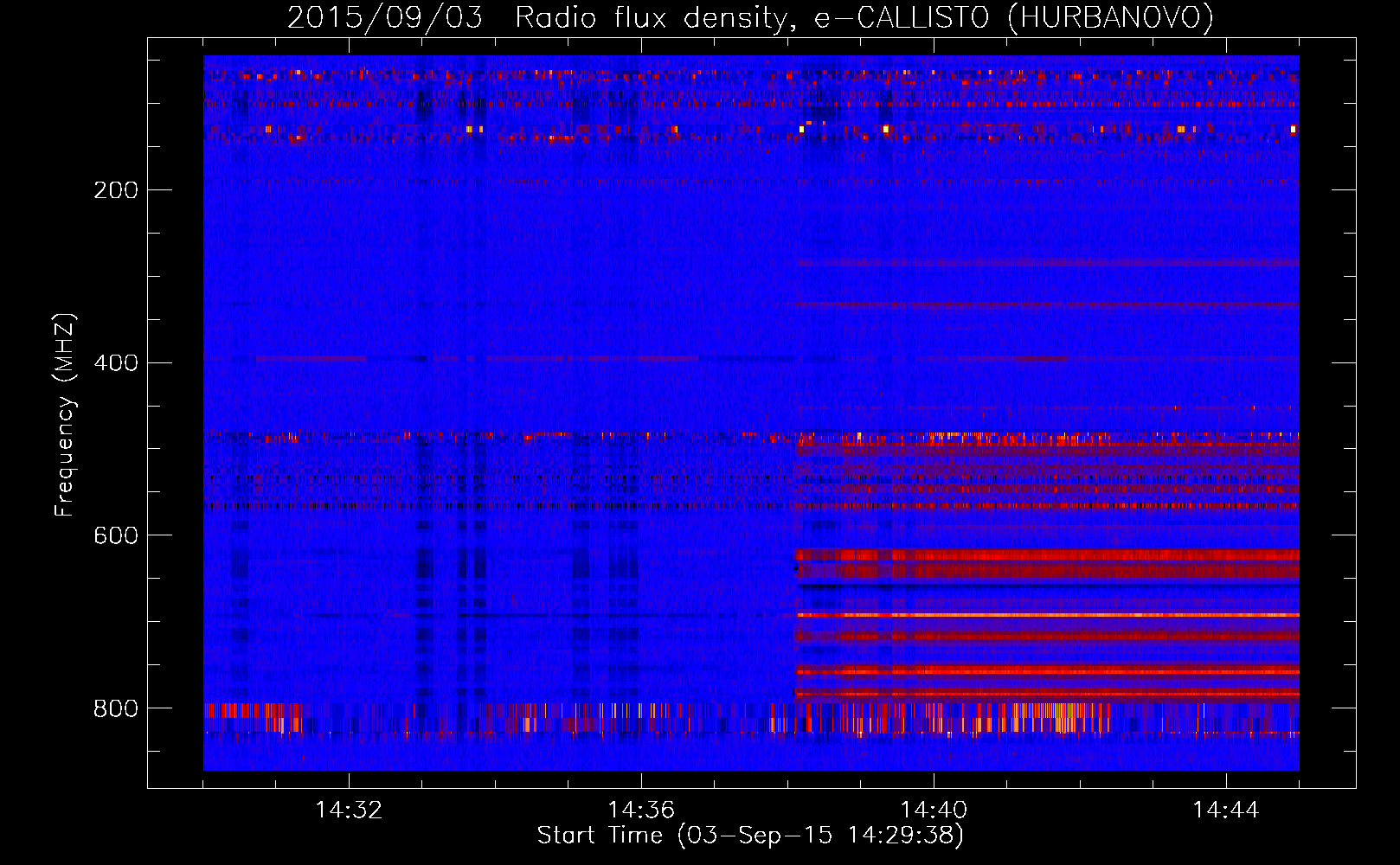Click the 'Frequency (MHZ)' axis label
This screenshot has width=1400, height=865.
[x=65, y=415]
